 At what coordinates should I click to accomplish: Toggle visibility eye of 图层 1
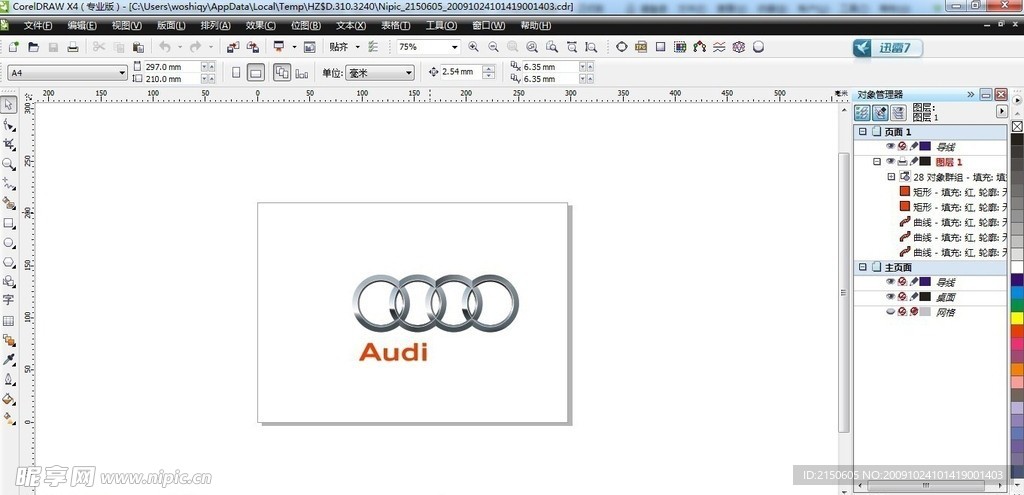click(x=890, y=161)
